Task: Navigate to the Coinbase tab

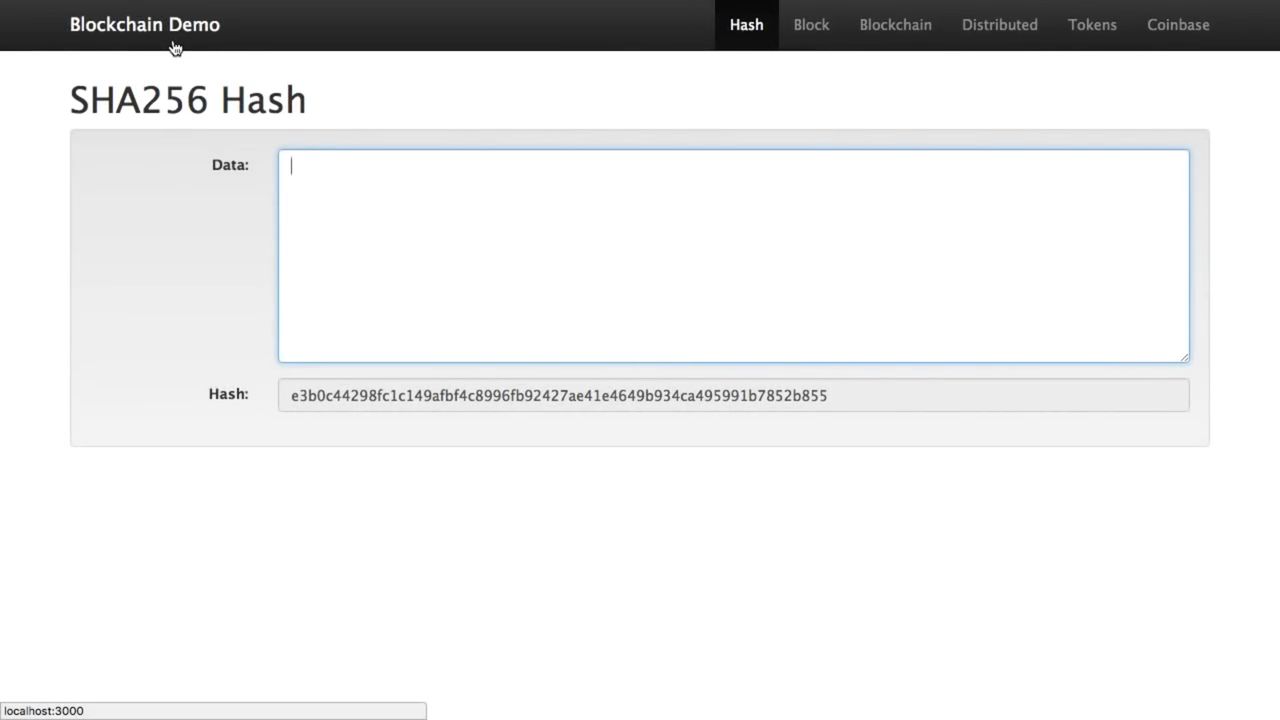Action: pos(1178,25)
